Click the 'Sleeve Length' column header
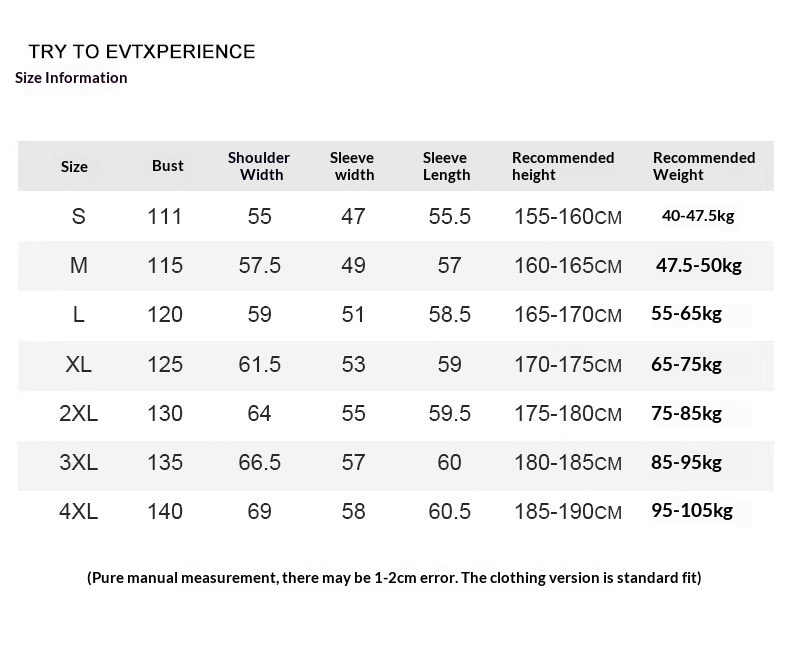The width and height of the screenshot is (790, 650). 446,166
